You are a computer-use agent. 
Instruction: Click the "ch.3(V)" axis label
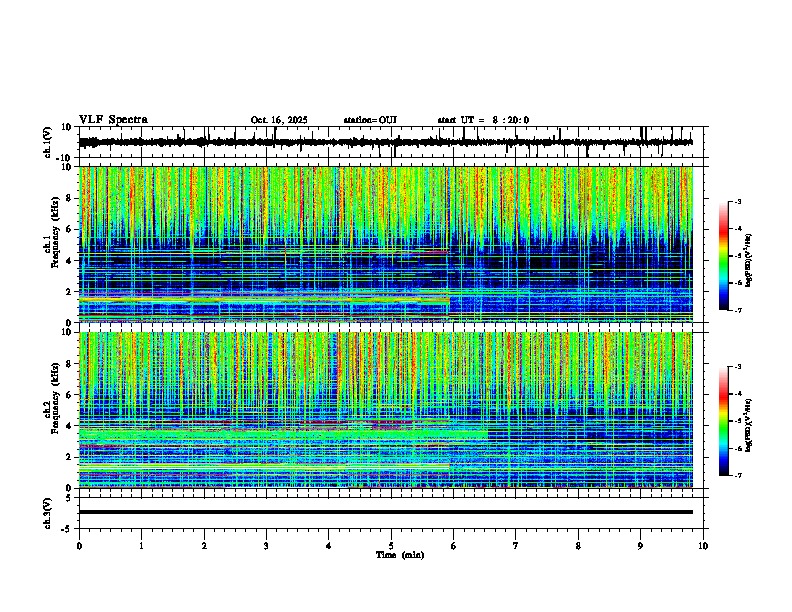pyautogui.click(x=48, y=513)
